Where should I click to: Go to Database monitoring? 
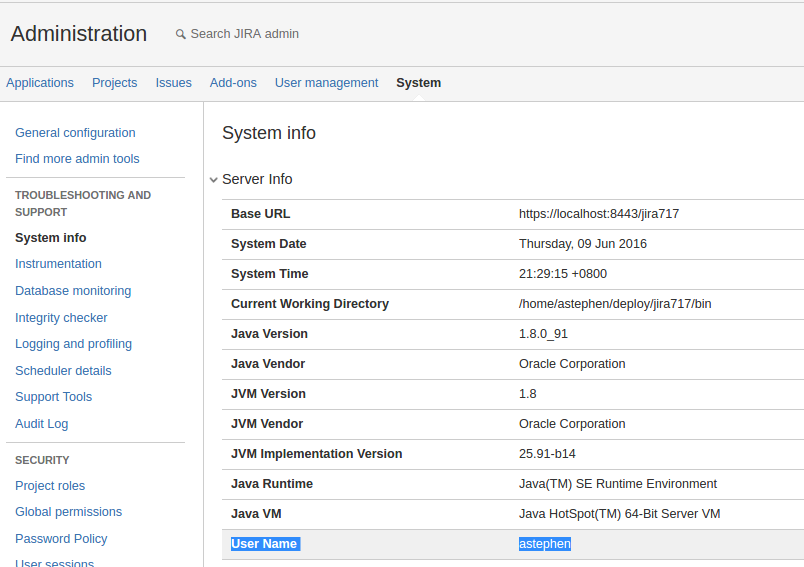[x=73, y=291]
